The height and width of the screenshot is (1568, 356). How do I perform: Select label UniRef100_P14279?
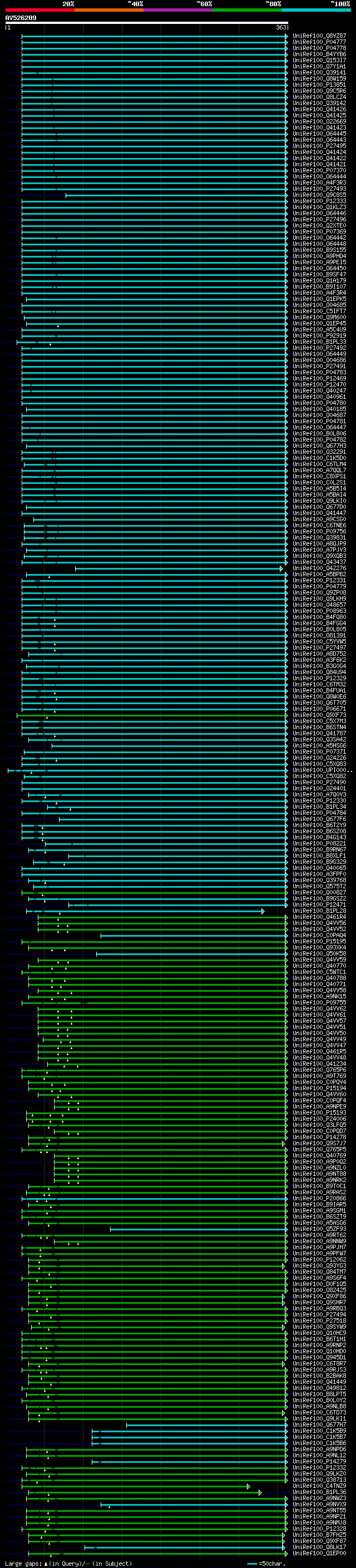(319, 1461)
